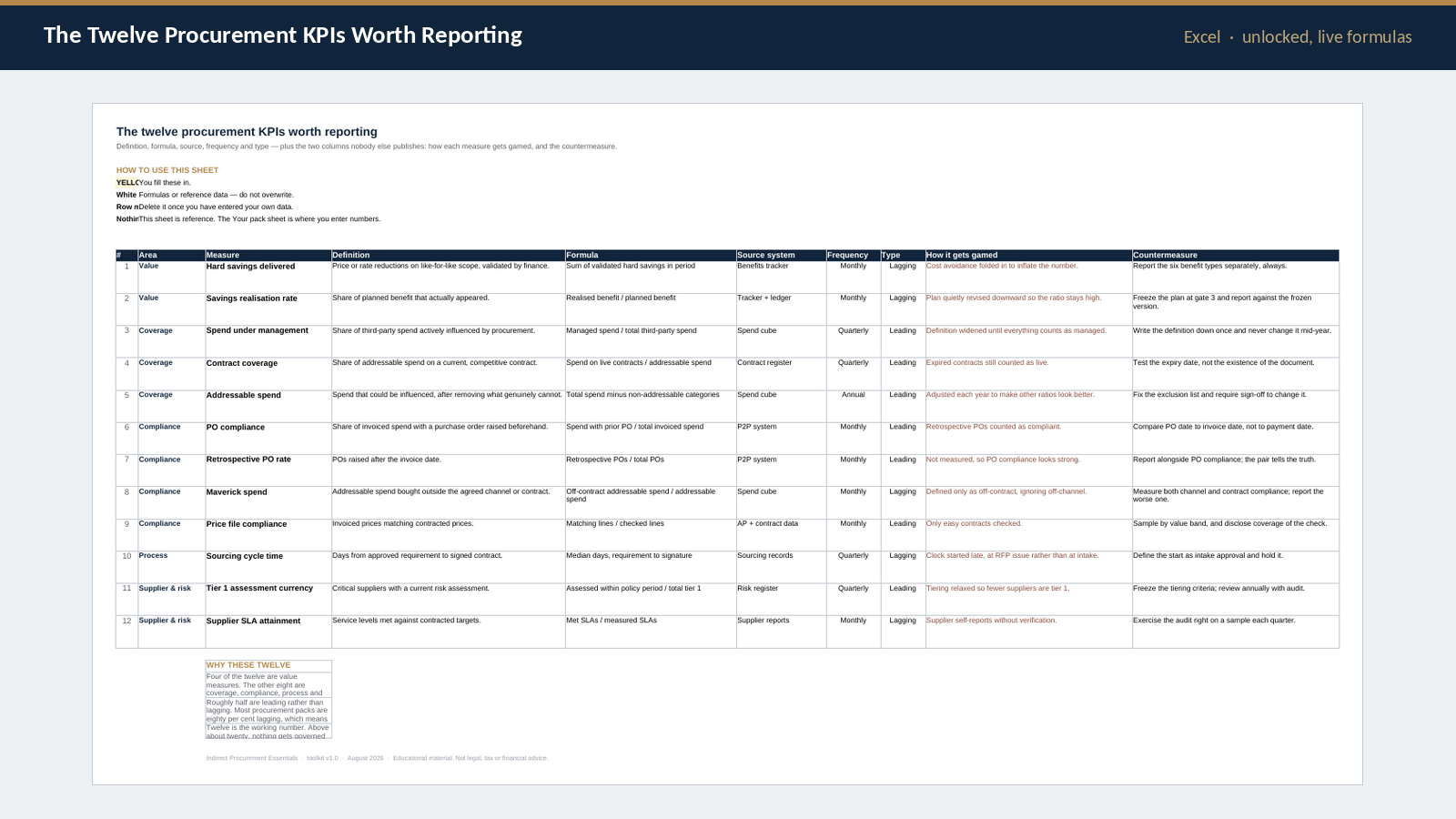Select the 'How it gets gamed' header

[1028, 256]
